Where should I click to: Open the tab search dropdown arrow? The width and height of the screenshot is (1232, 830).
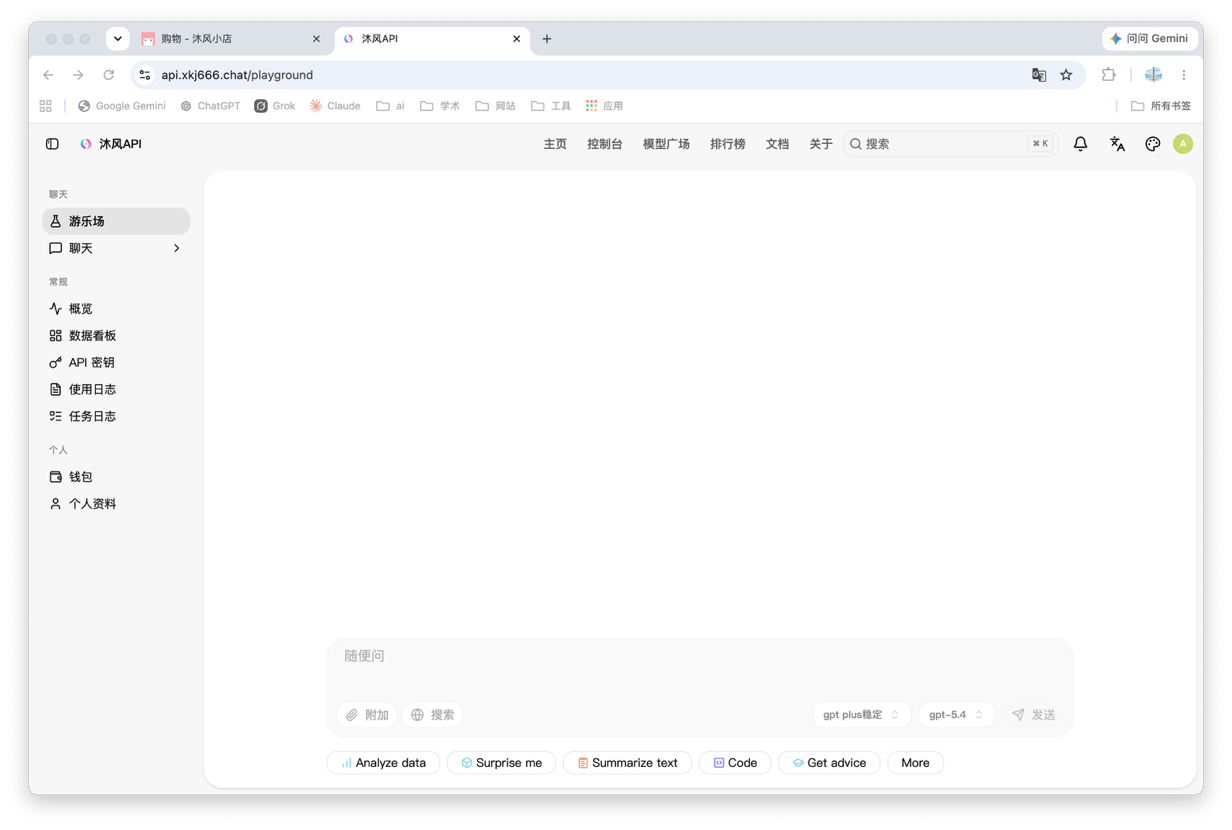point(118,39)
